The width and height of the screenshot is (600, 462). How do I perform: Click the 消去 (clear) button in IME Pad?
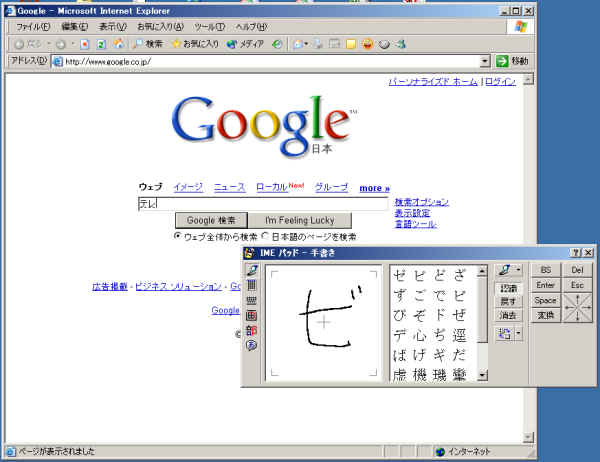tap(509, 315)
